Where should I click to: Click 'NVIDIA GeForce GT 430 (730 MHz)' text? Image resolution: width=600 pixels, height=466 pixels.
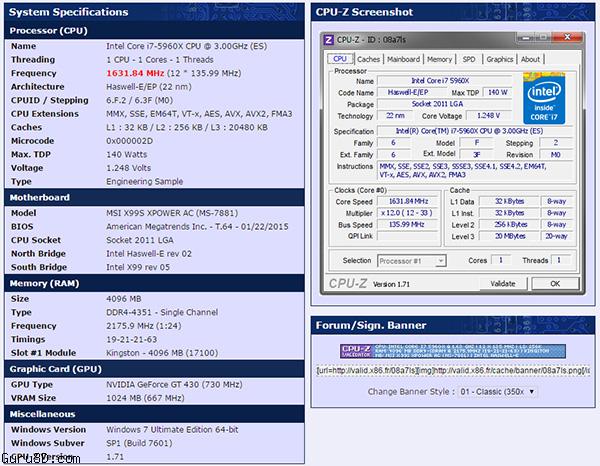(x=174, y=385)
